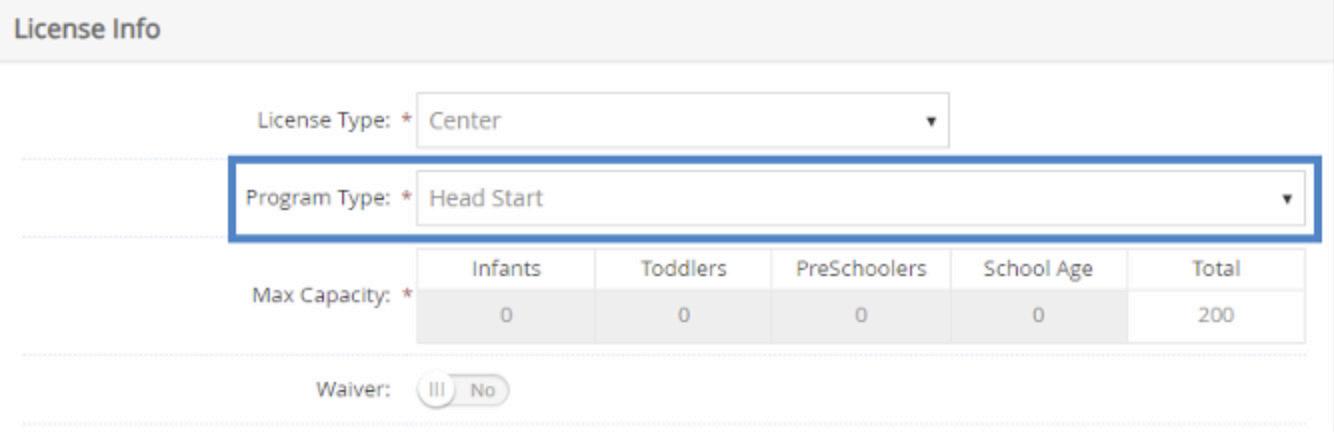Open the License Type combo box showing Center
The image size is (1334, 432).
(682, 122)
